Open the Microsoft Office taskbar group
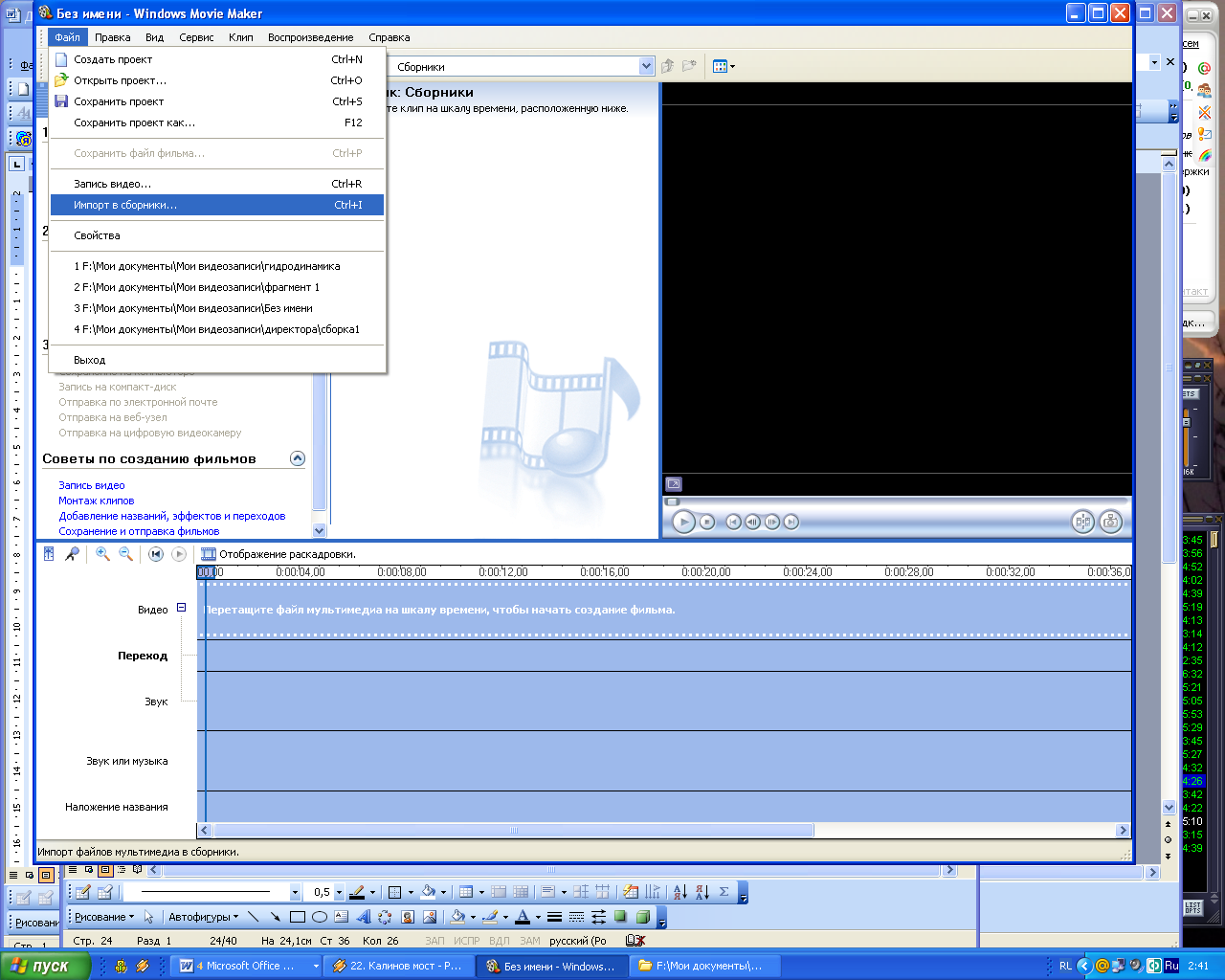The width and height of the screenshot is (1225, 980). coord(246,966)
